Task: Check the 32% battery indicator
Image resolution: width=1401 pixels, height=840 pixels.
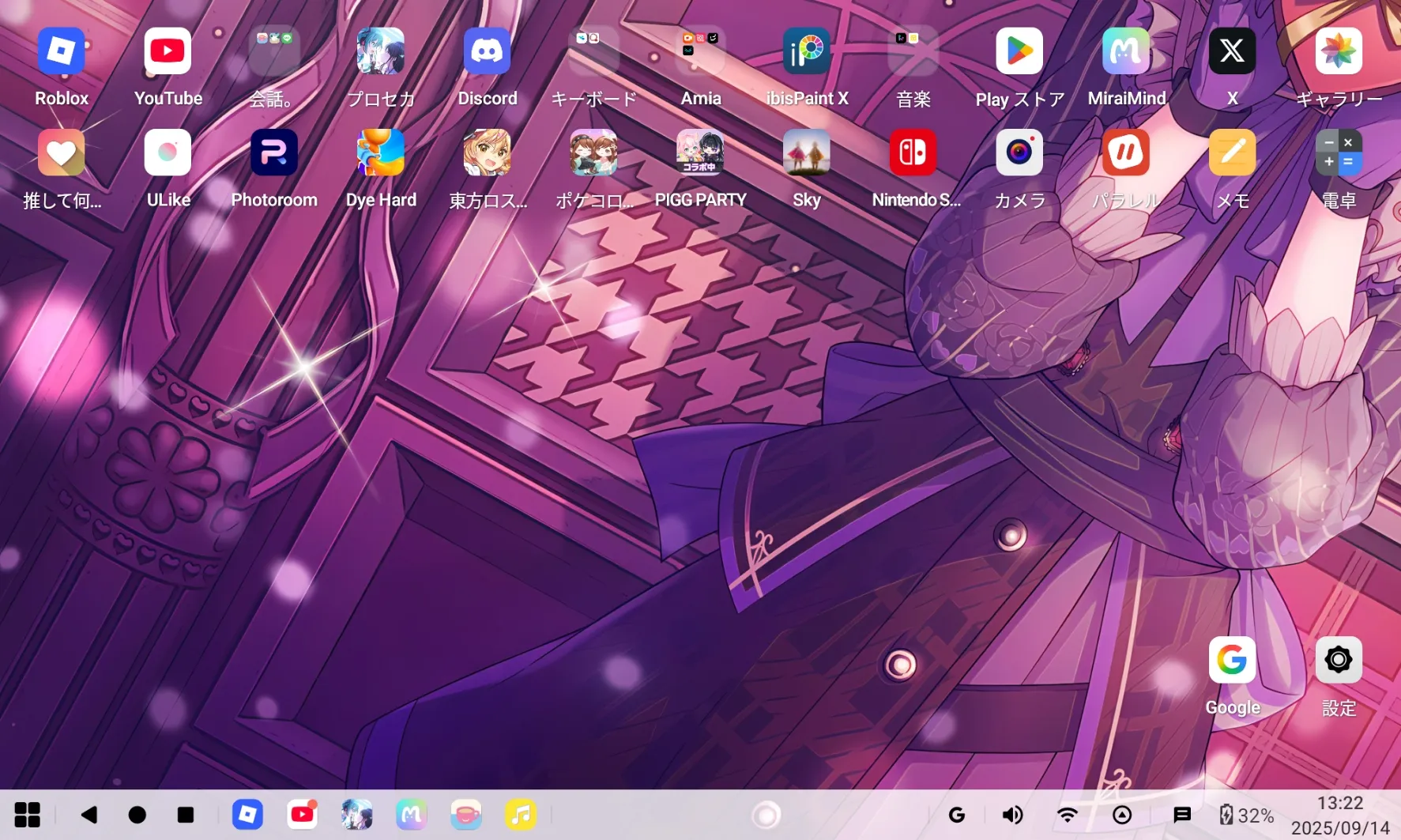Action: pyautogui.click(x=1246, y=815)
